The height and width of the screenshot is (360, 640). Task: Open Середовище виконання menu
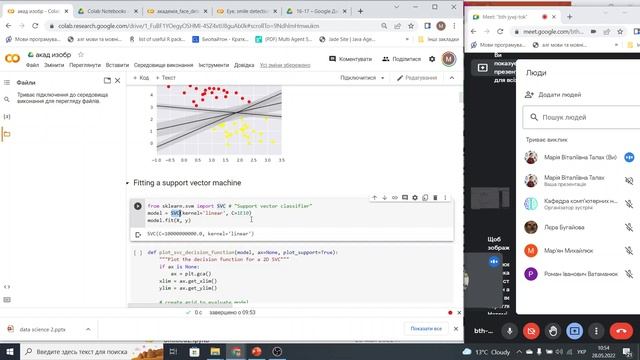pos(163,65)
